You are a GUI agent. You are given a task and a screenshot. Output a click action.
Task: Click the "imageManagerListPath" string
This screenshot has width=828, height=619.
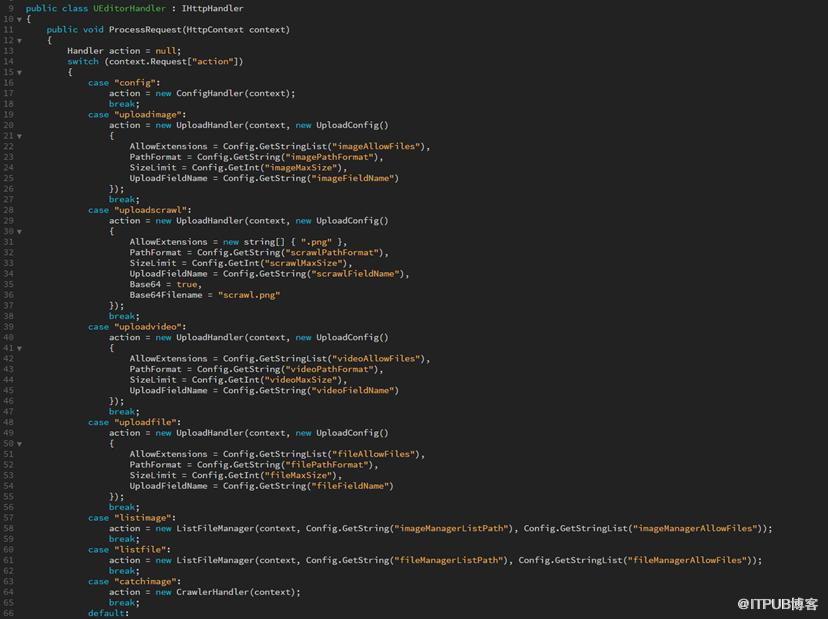(453, 529)
